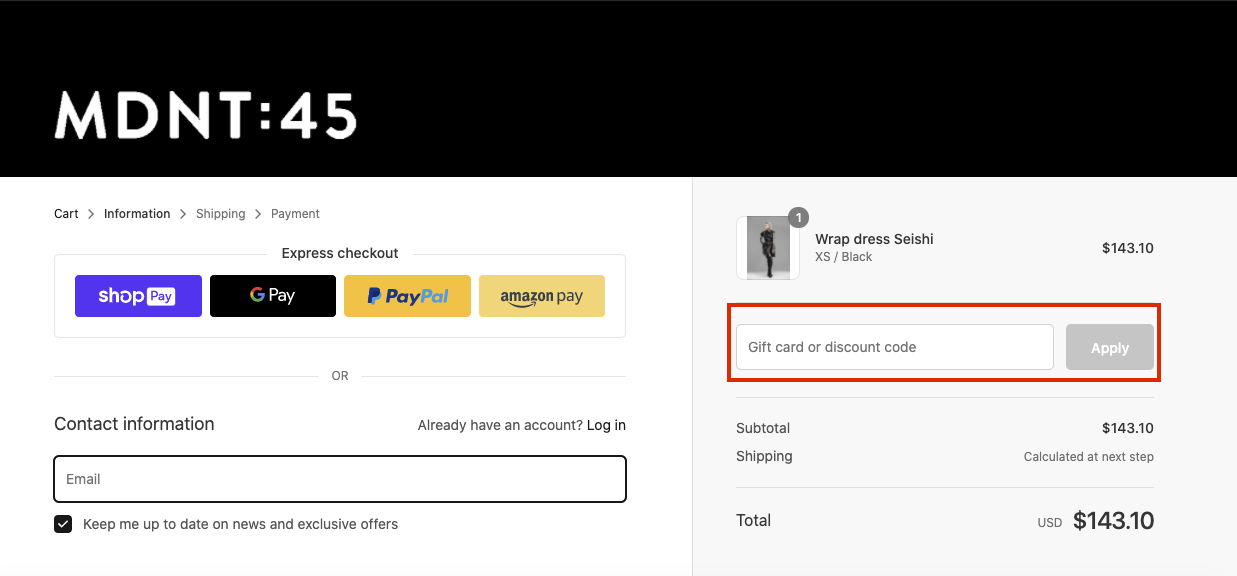The height and width of the screenshot is (576, 1237).
Task: Uncheck the news and exclusive offers checkbox
Action: [x=63, y=524]
